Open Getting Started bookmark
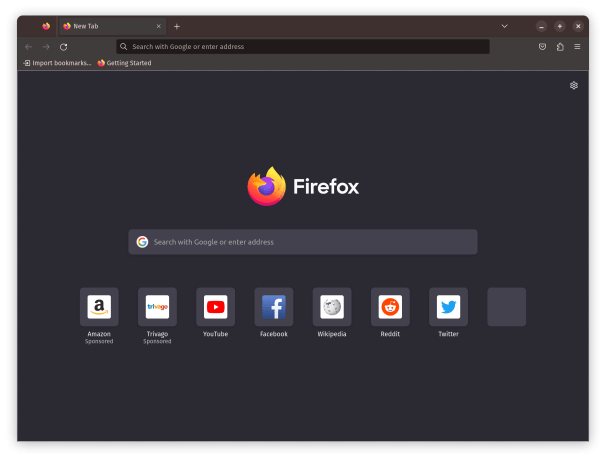606x460 pixels. 124,63
